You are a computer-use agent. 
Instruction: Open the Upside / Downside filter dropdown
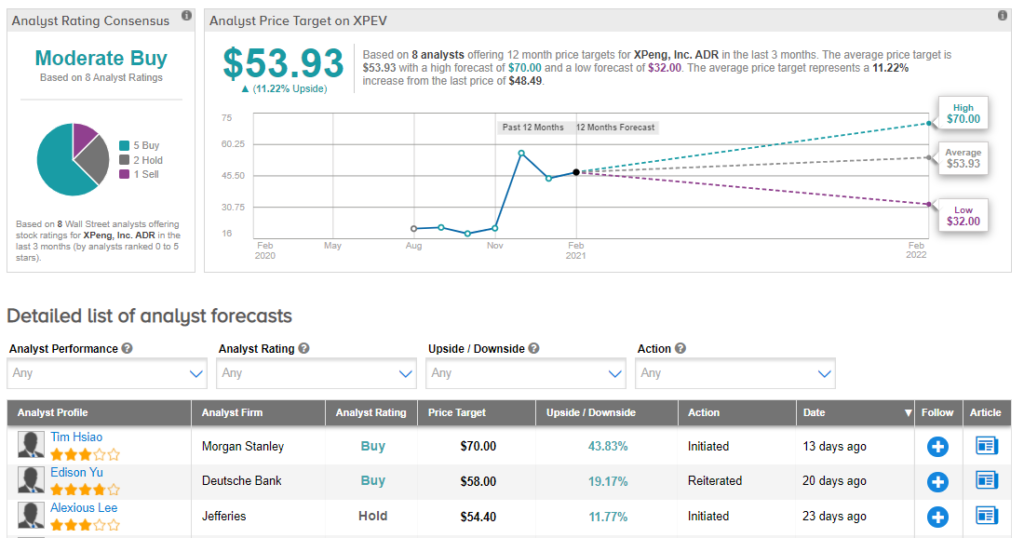526,373
